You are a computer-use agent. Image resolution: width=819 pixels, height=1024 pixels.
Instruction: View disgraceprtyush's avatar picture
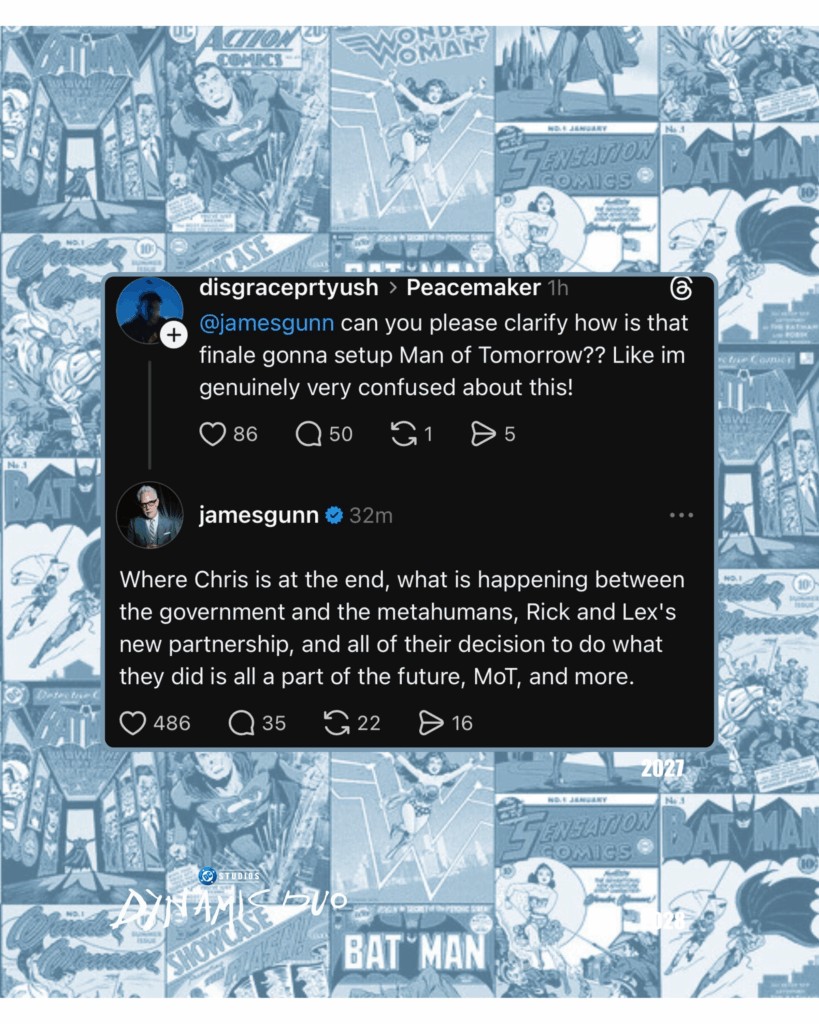point(150,311)
